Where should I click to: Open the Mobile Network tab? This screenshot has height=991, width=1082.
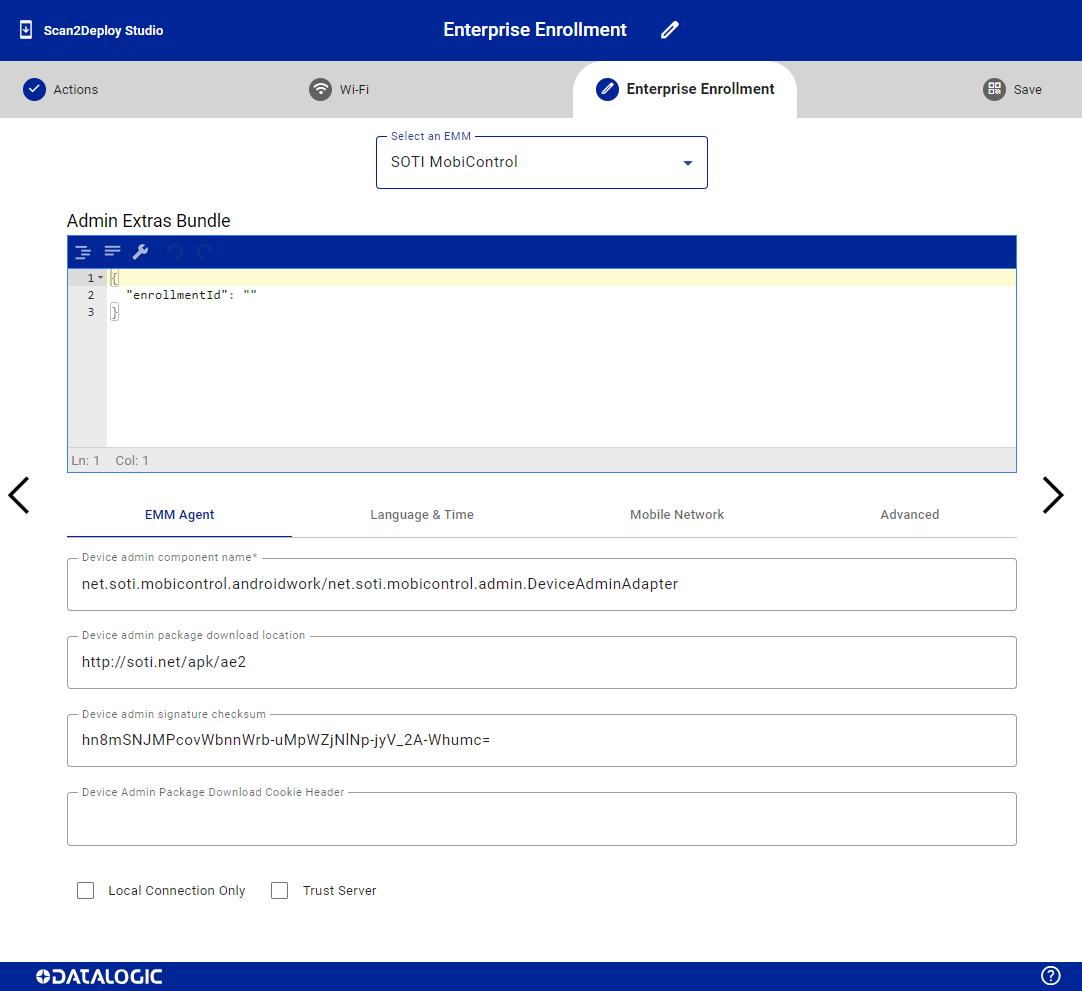[677, 515]
